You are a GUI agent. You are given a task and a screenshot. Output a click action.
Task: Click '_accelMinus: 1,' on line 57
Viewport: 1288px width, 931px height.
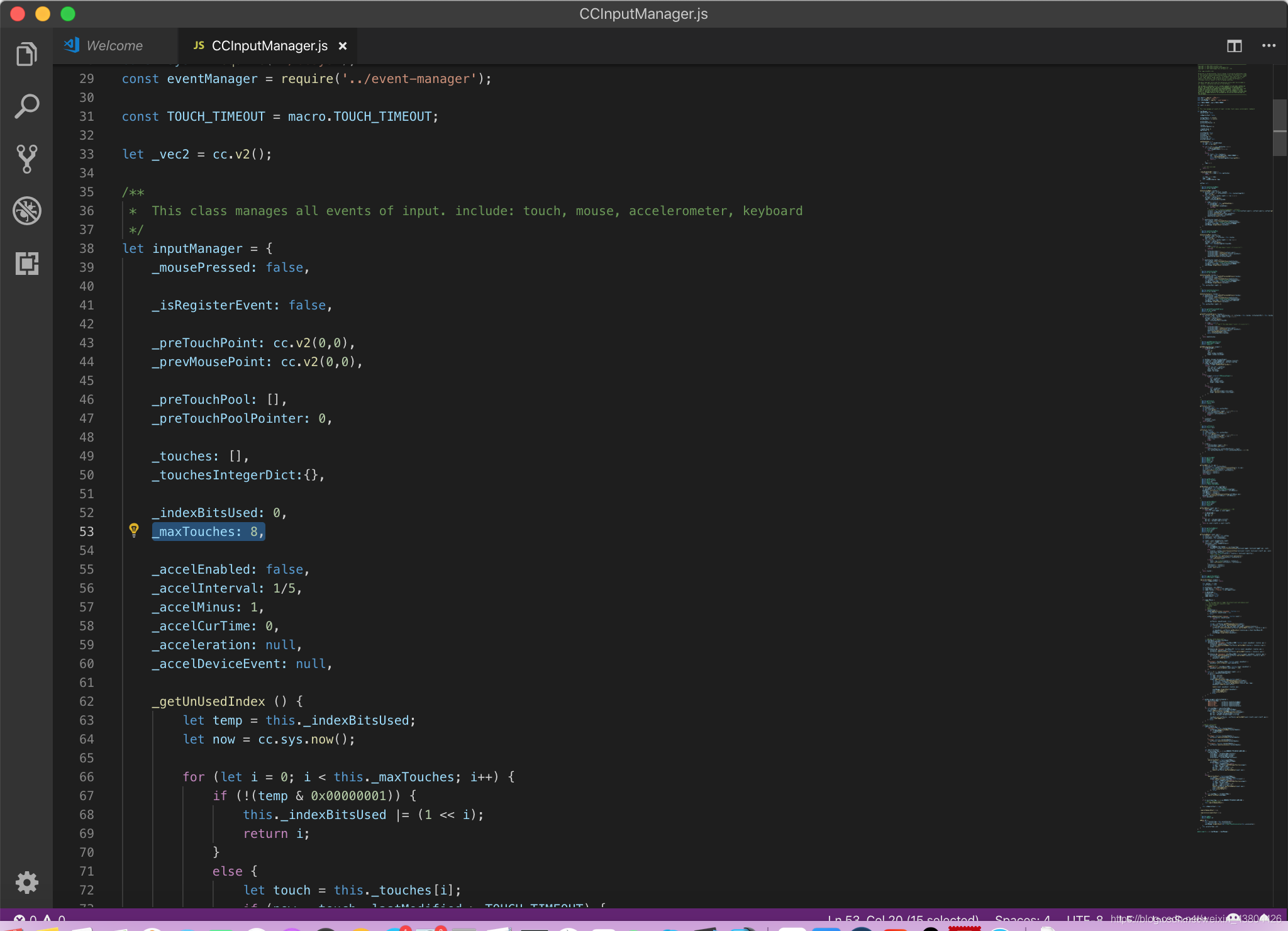click(208, 607)
